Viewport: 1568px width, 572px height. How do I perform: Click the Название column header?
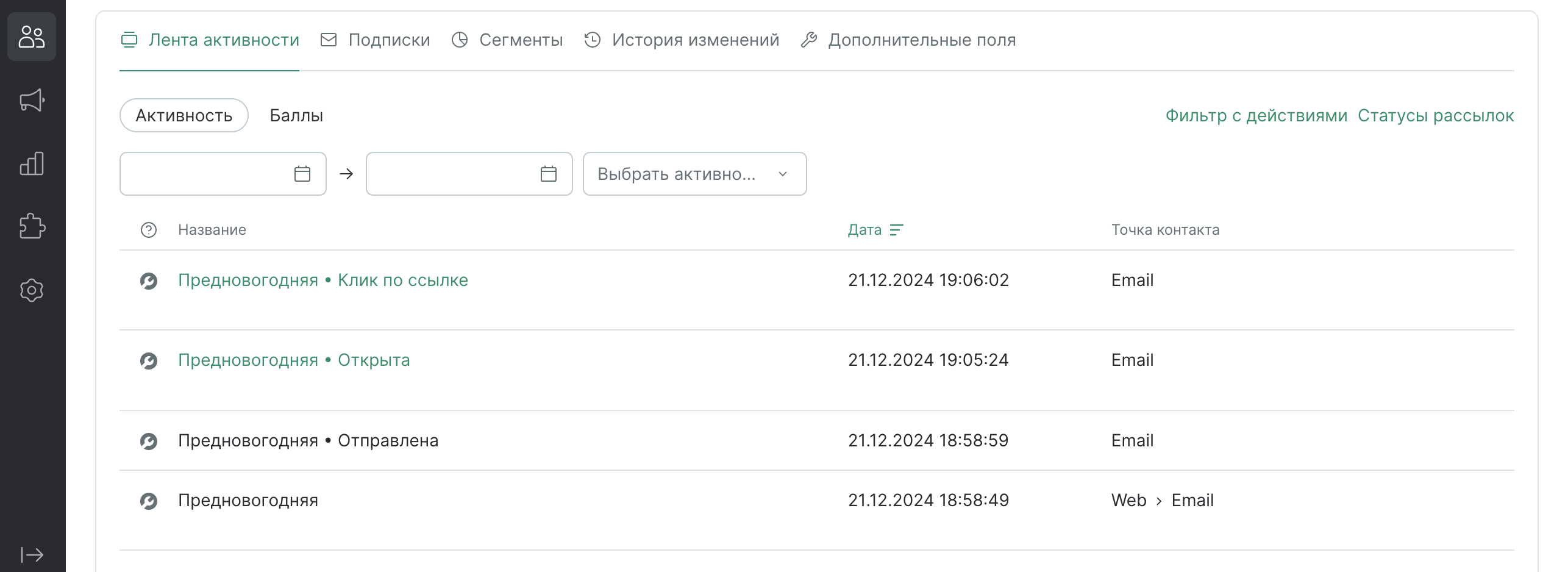[x=212, y=230]
